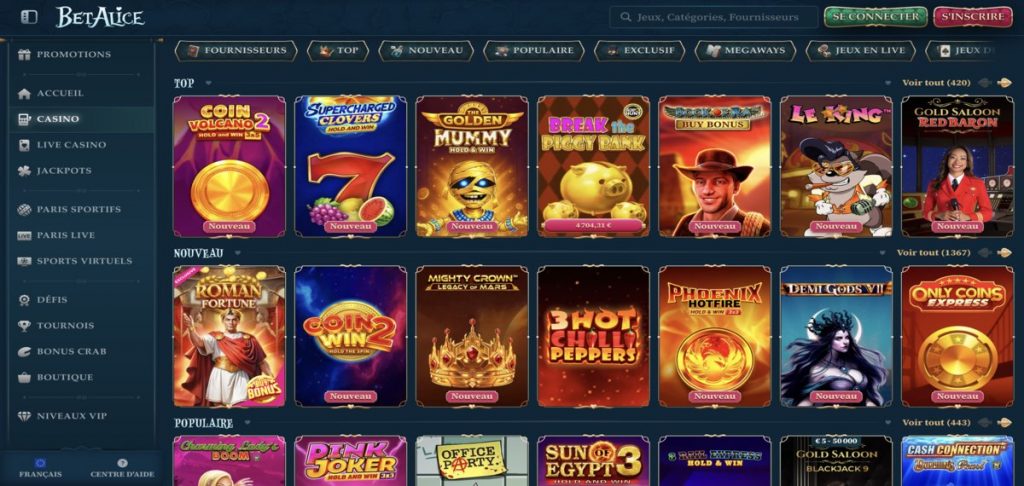Open Boutique basket icon

[24, 378]
